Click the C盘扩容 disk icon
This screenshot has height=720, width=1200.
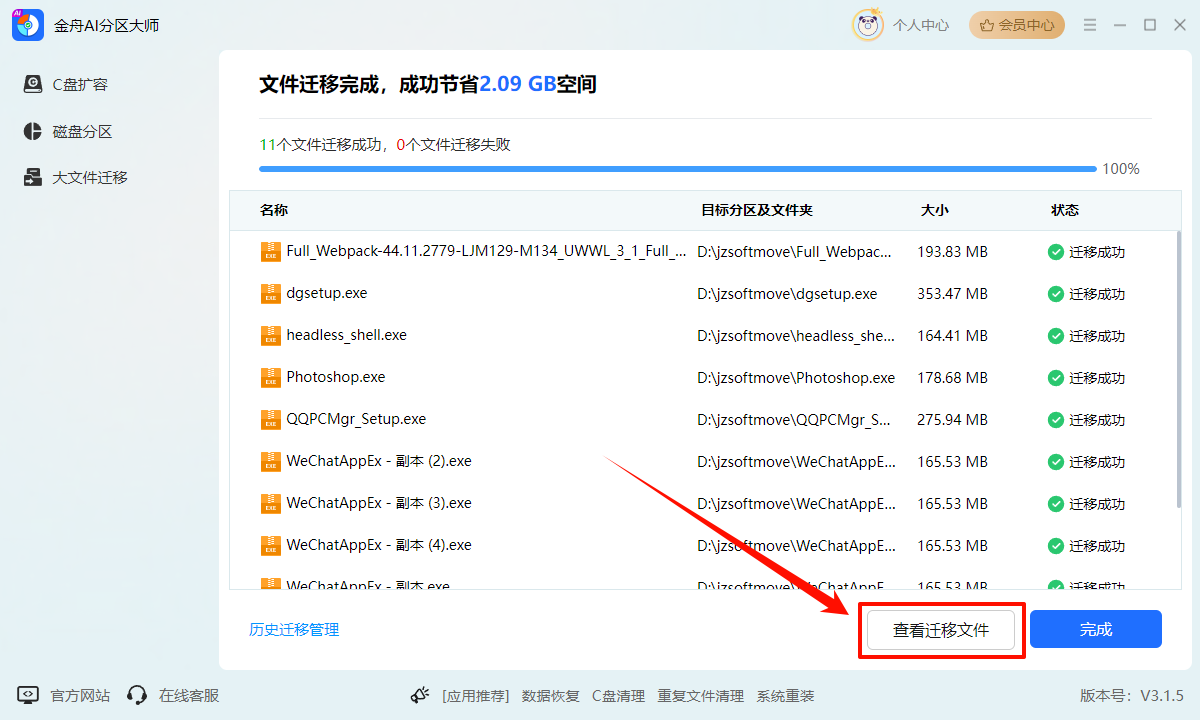(33, 85)
